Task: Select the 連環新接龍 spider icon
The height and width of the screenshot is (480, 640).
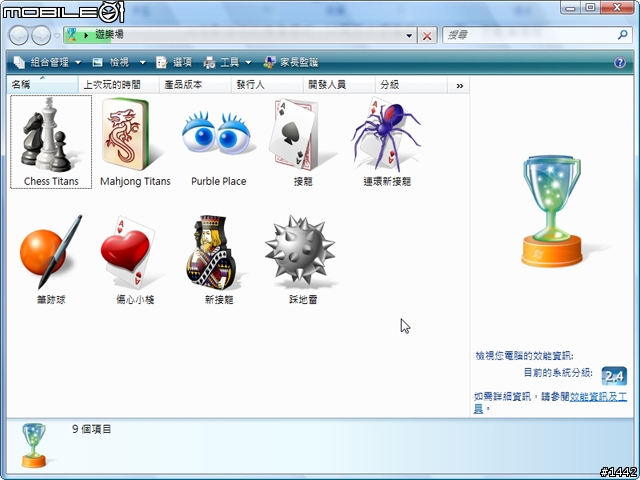Action: click(386, 134)
